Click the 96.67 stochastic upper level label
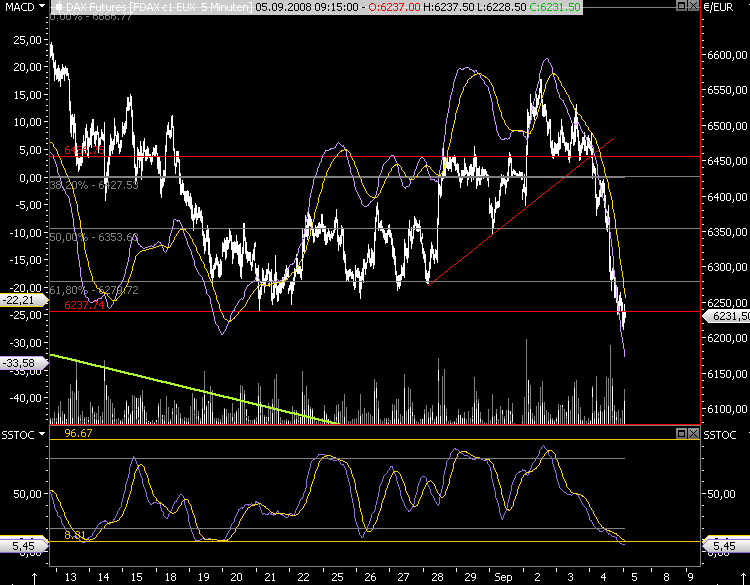 pos(78,433)
